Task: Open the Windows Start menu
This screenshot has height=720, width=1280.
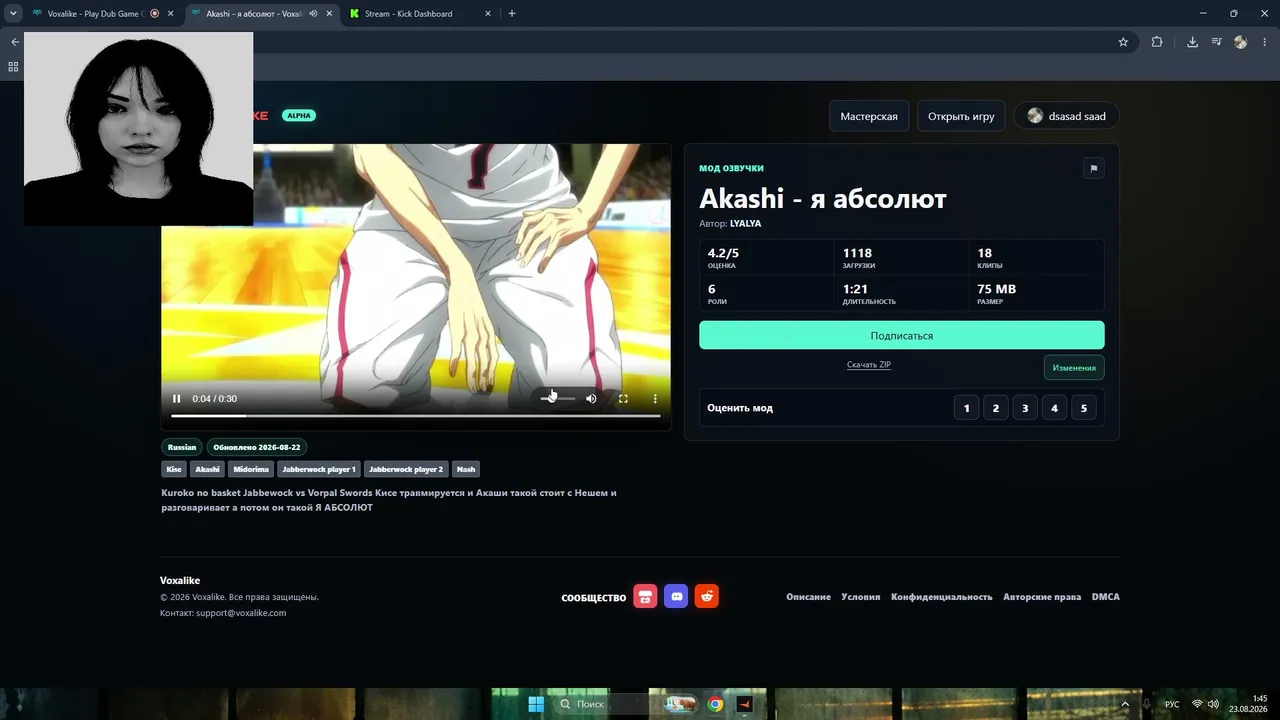Action: click(536, 704)
